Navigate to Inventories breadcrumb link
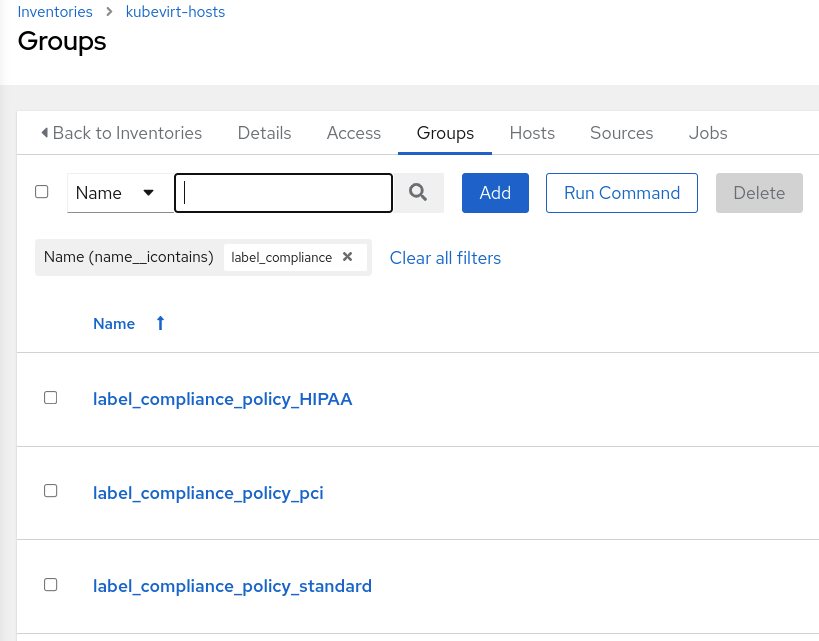Image resolution: width=819 pixels, height=641 pixels. (x=55, y=12)
